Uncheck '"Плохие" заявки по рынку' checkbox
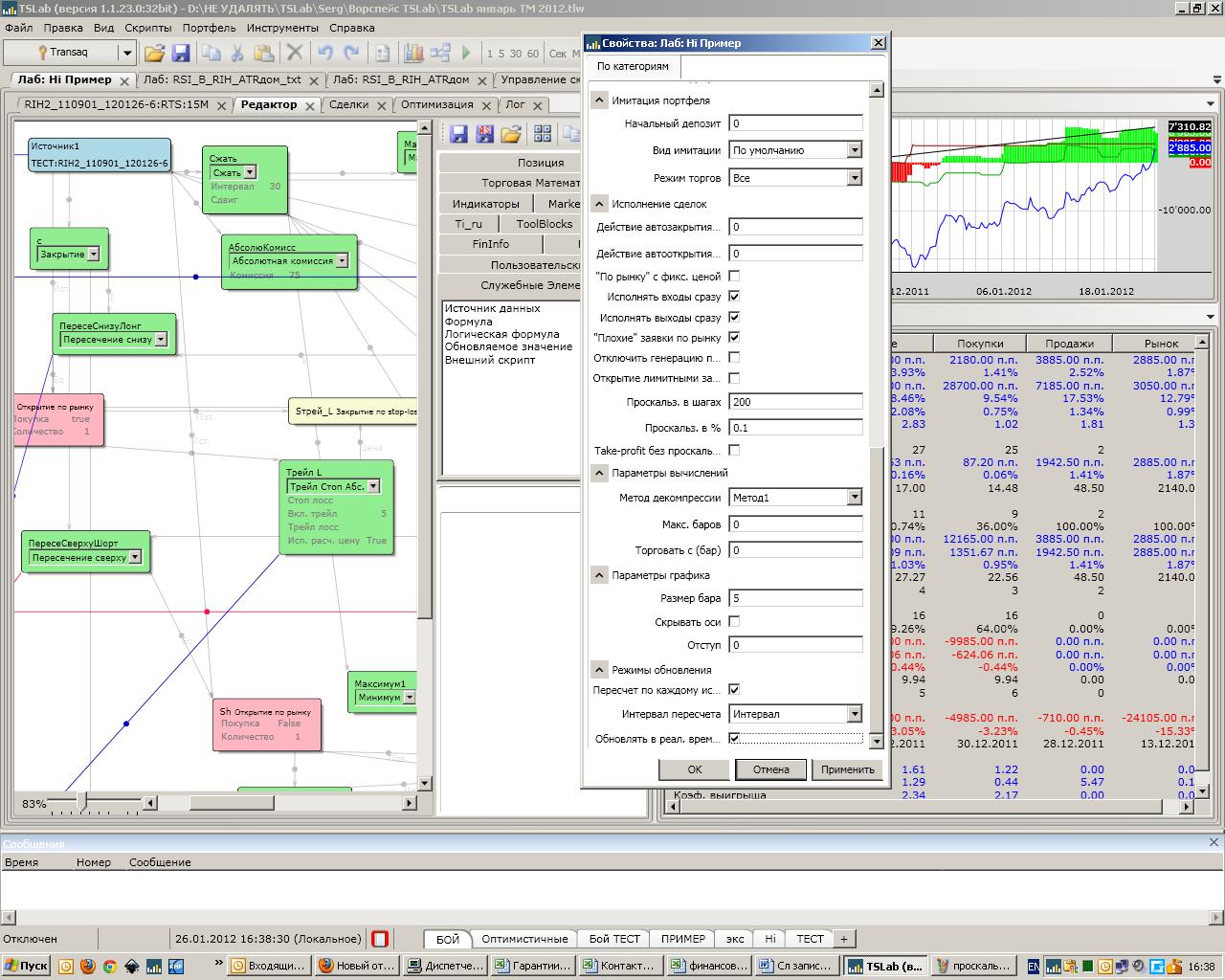The height and width of the screenshot is (980, 1225). point(734,337)
